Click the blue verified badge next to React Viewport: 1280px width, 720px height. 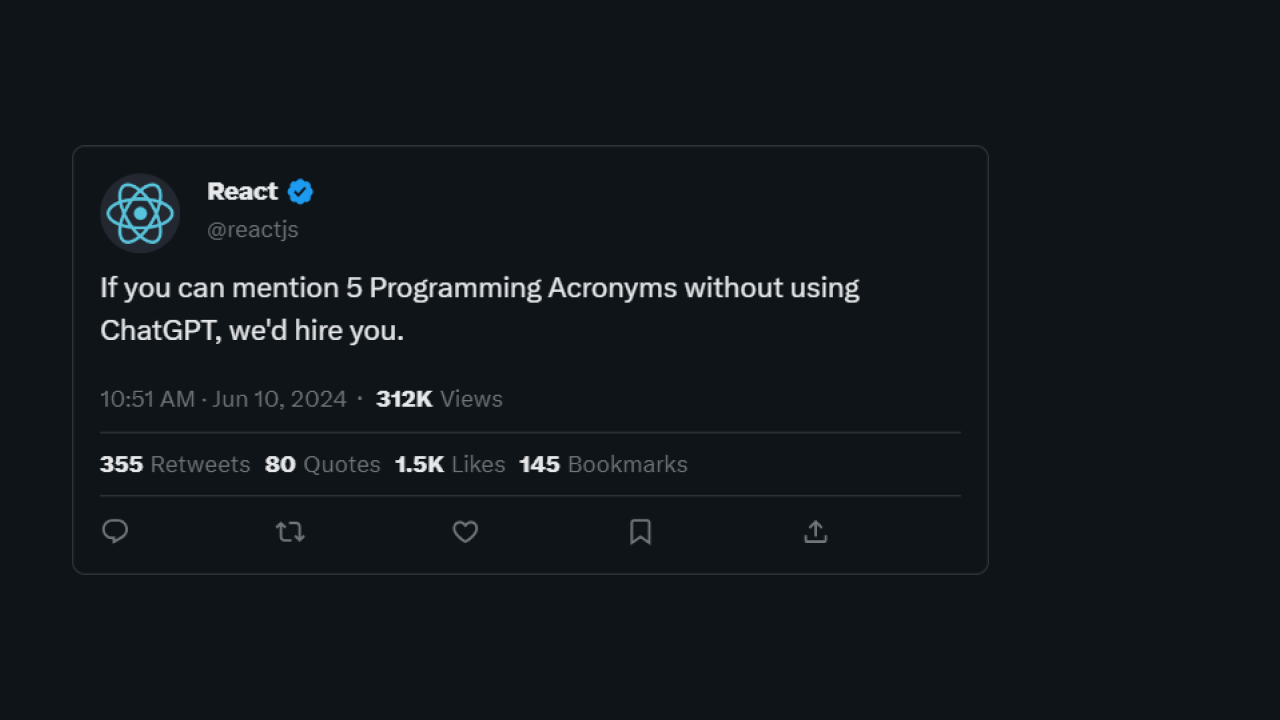pyautogui.click(x=300, y=191)
